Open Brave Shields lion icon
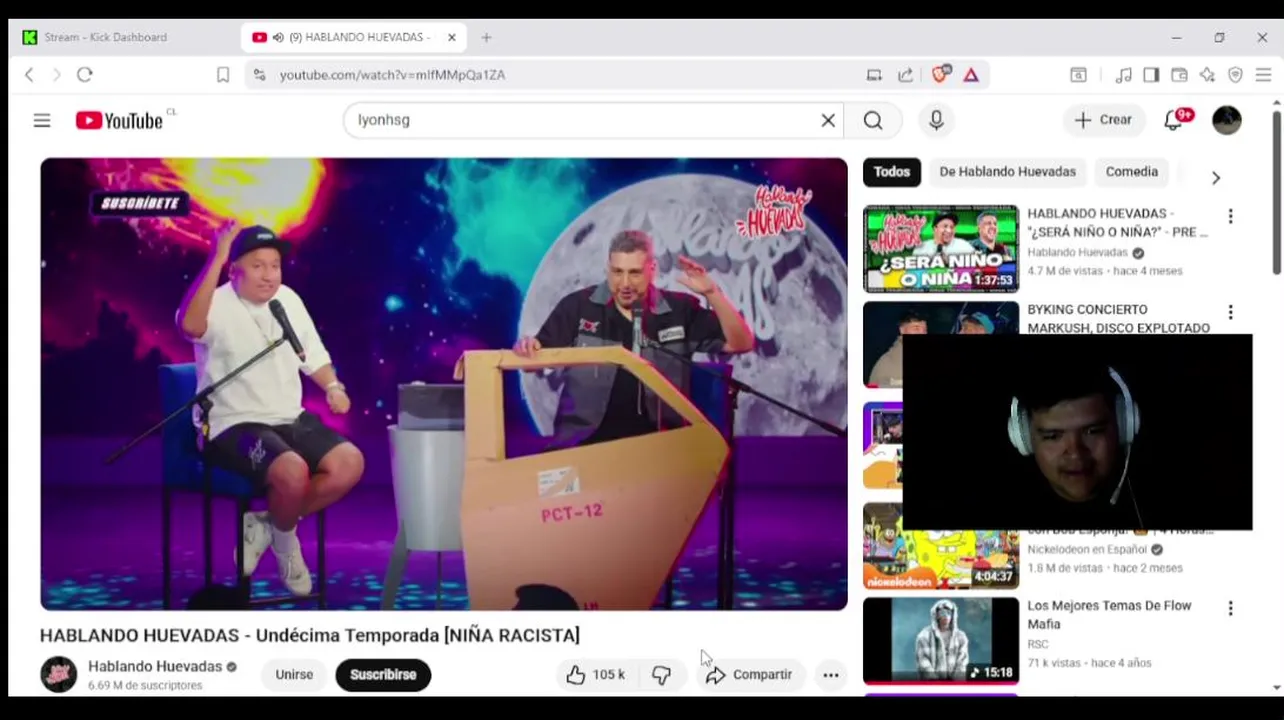Viewport: 1284px width, 720px height. point(940,74)
